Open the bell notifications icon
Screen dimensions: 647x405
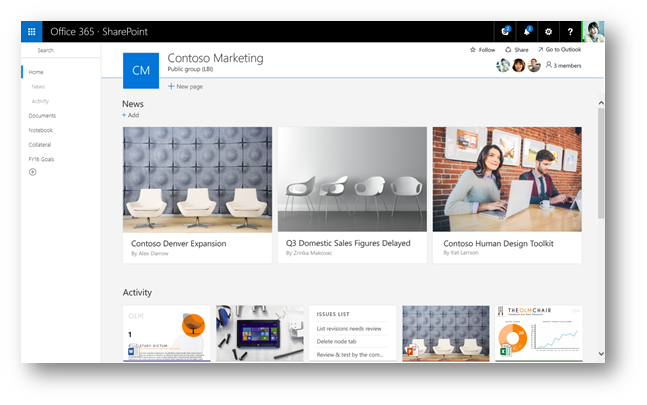(x=527, y=32)
